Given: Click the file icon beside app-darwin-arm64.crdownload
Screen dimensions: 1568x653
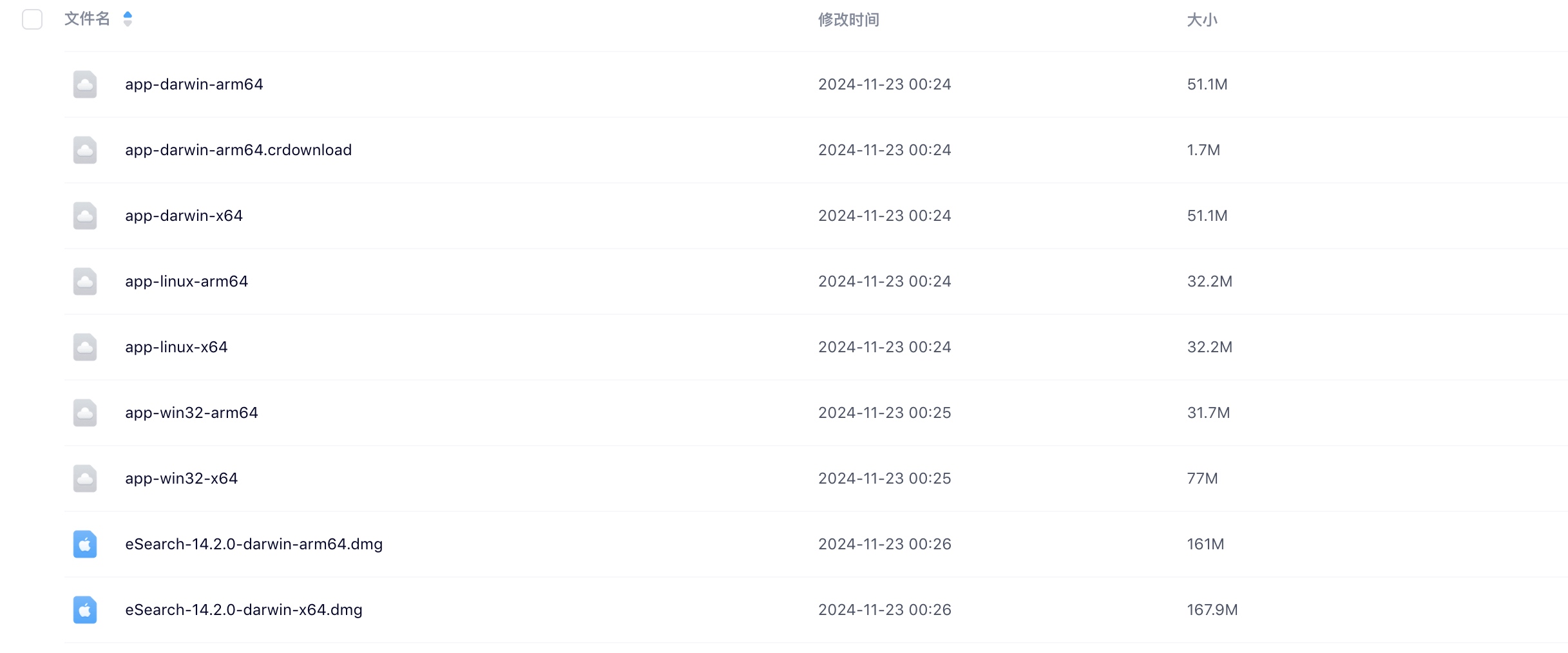Looking at the screenshot, I should [x=85, y=150].
